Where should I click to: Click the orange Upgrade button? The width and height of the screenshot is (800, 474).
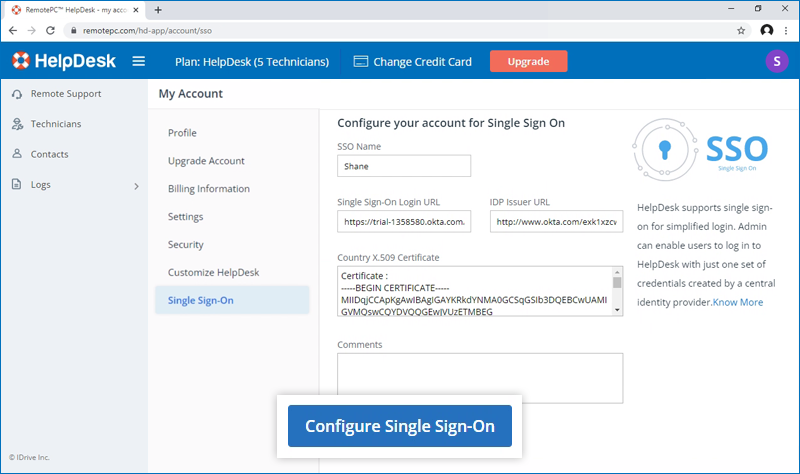click(528, 61)
